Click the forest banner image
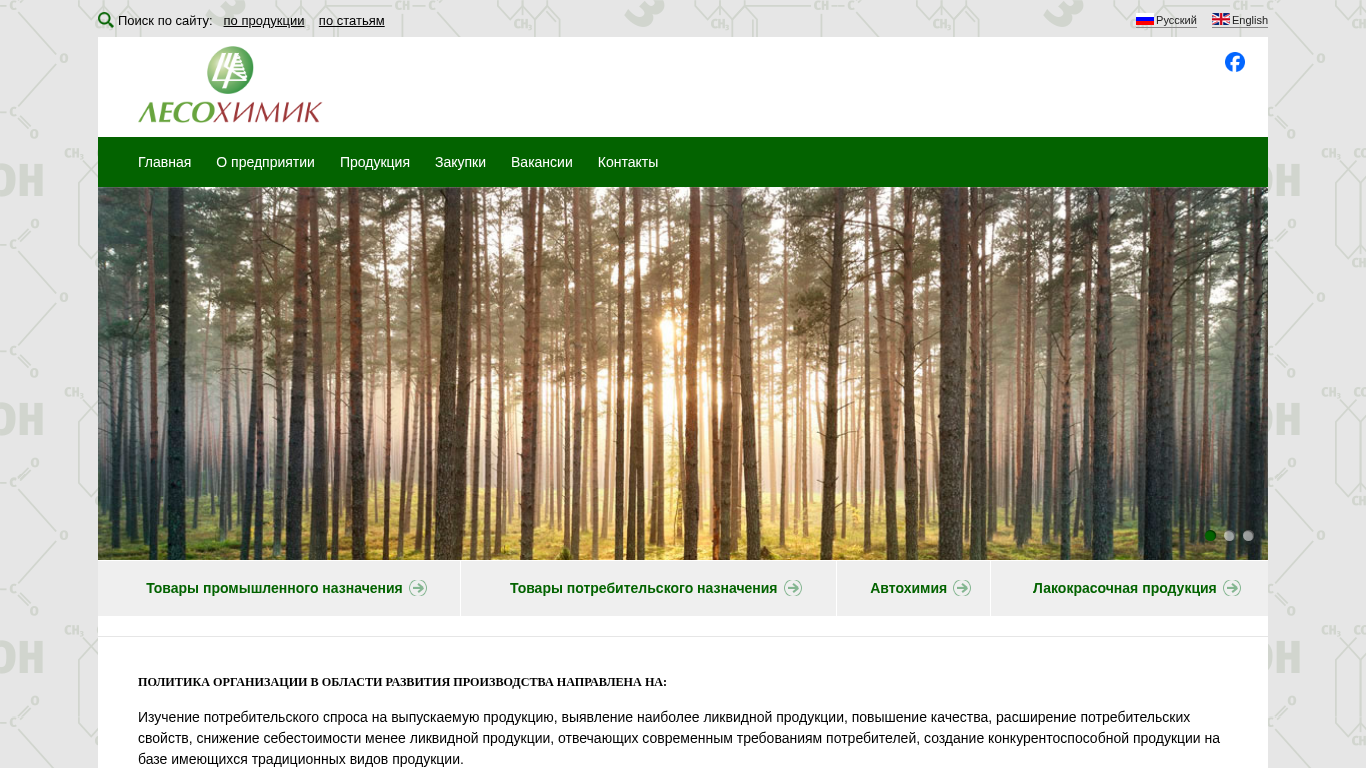Viewport: 1366px width, 768px height. [x=683, y=373]
